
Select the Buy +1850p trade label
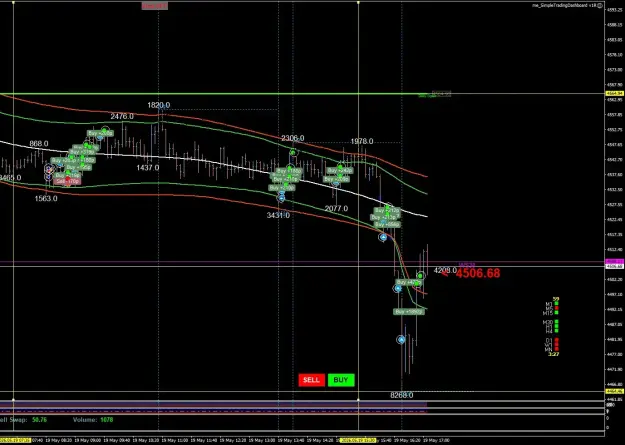point(409,312)
